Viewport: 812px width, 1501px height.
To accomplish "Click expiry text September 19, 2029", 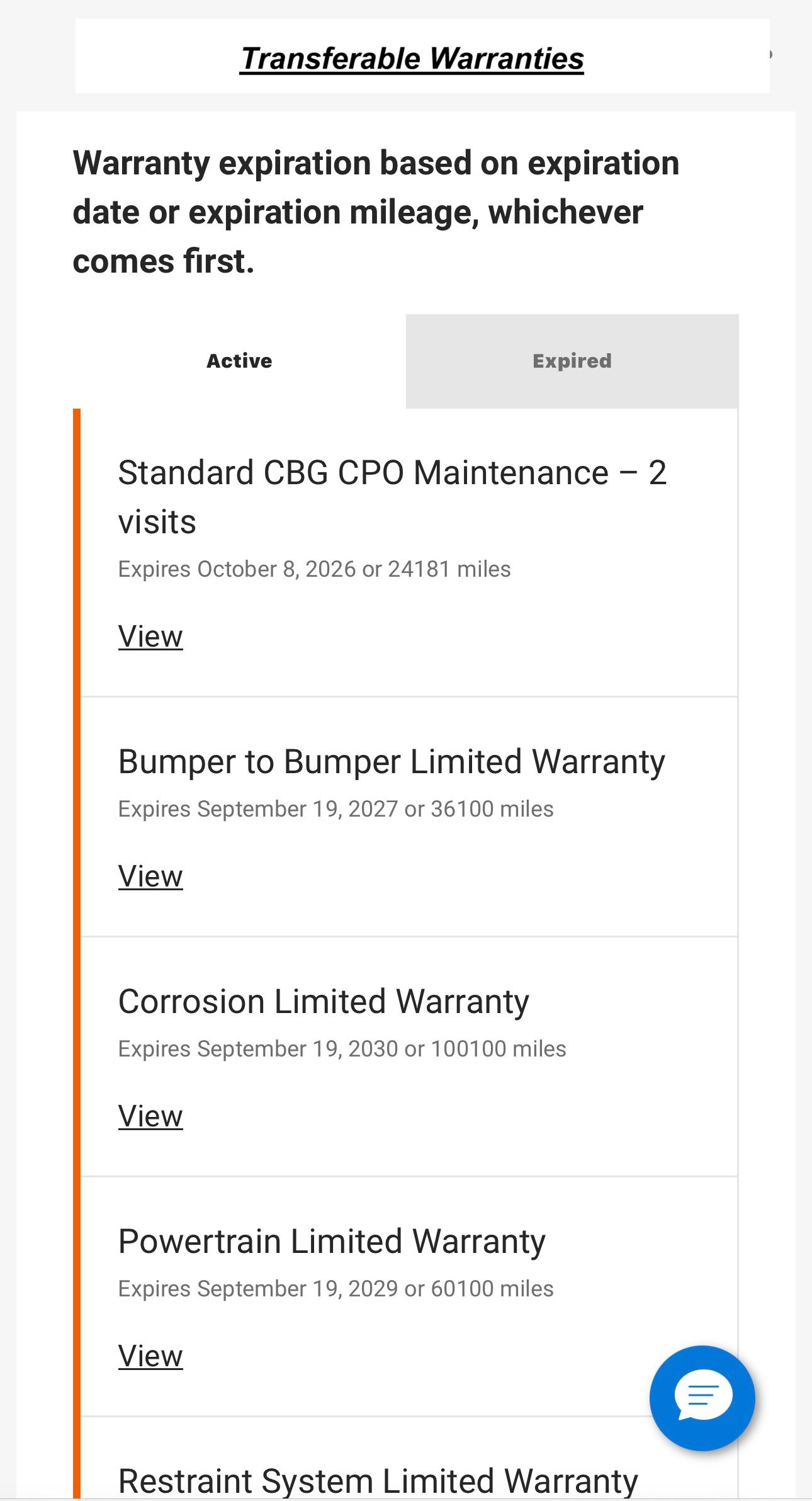I will [x=298, y=1289].
